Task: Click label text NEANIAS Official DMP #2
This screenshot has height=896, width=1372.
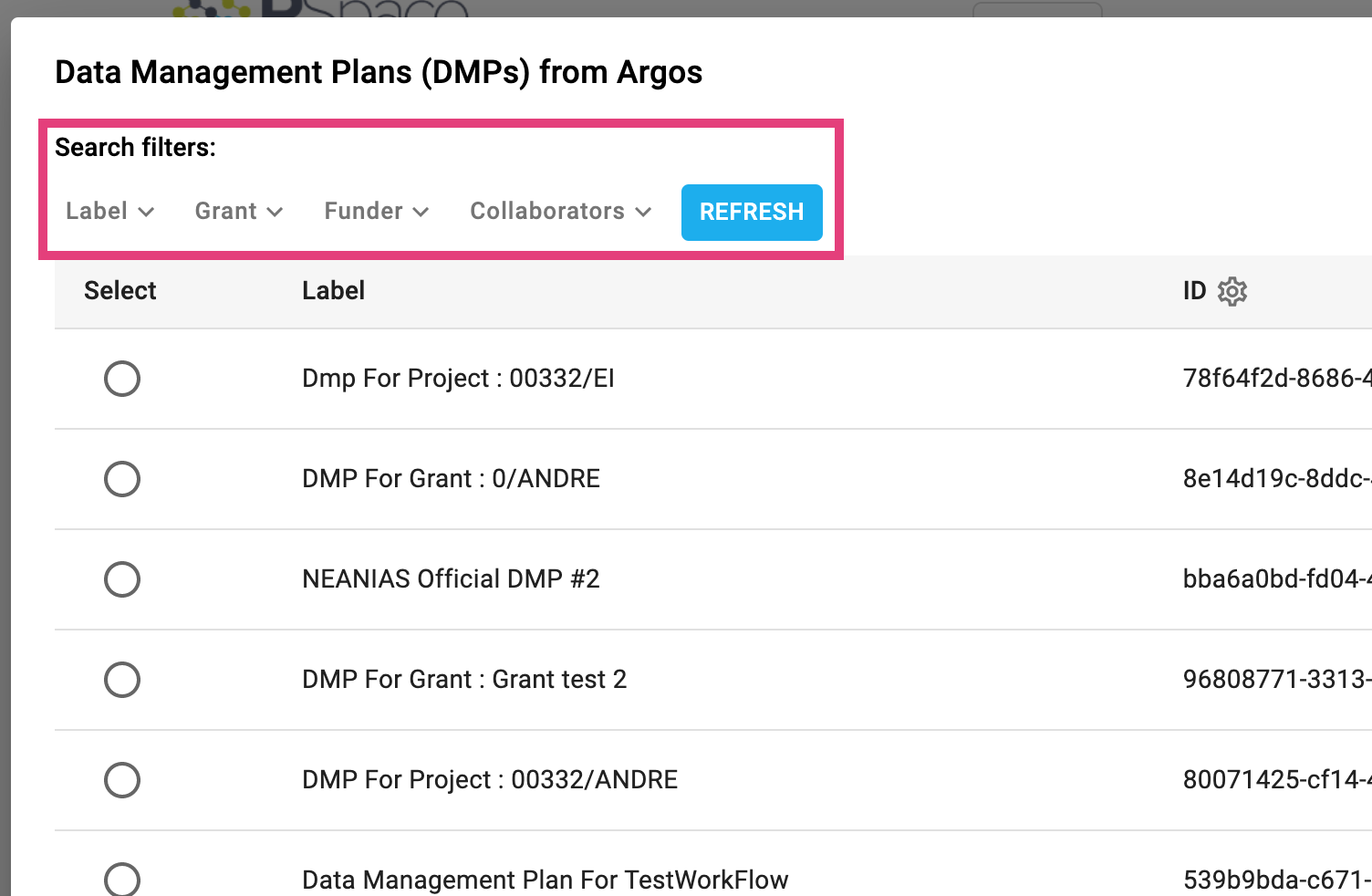Action: [452, 579]
